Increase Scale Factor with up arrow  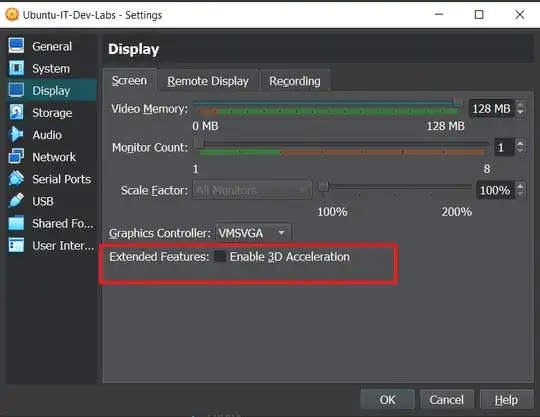(x=520, y=186)
